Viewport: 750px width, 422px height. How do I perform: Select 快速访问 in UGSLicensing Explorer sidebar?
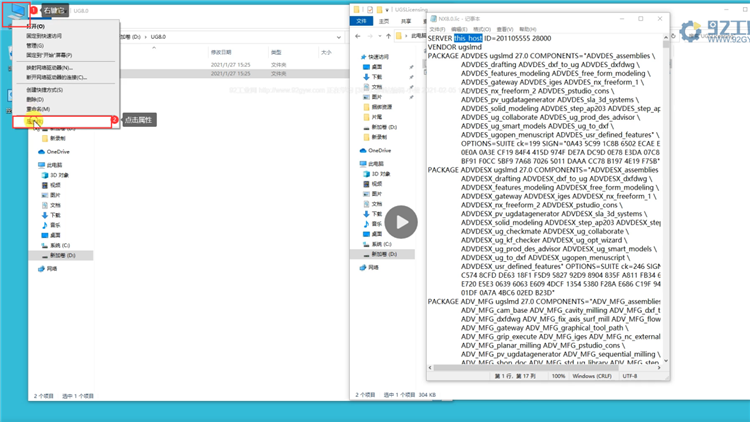pyautogui.click(x=375, y=56)
